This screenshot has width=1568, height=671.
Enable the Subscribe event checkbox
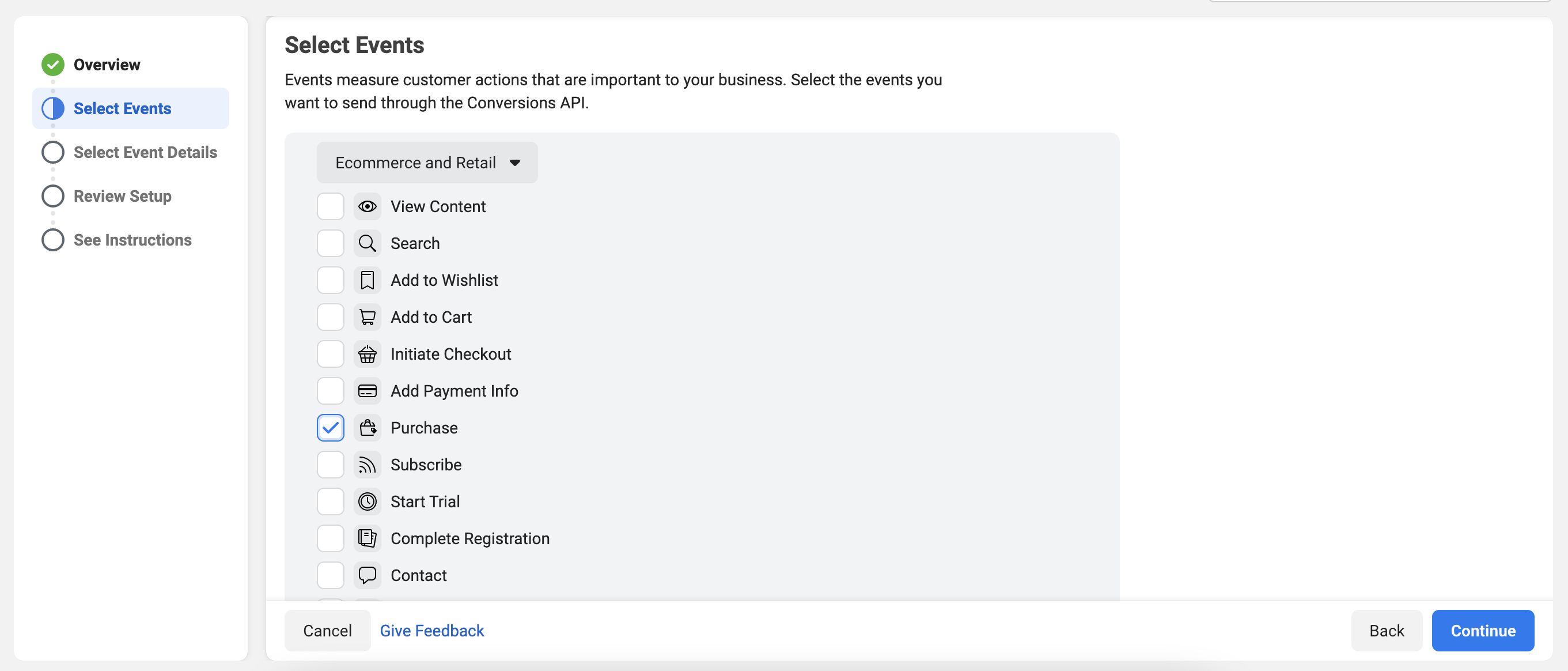coord(331,465)
